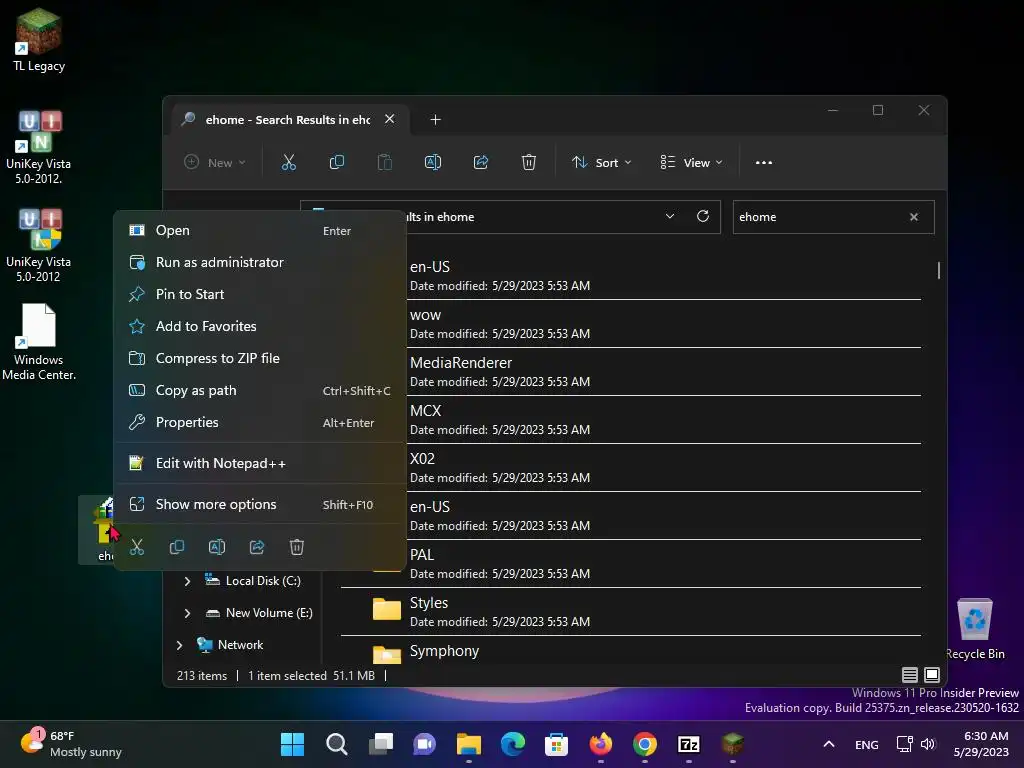Expand address bar history dropdown chevron
Image resolution: width=1024 pixels, height=768 pixels.
point(669,216)
